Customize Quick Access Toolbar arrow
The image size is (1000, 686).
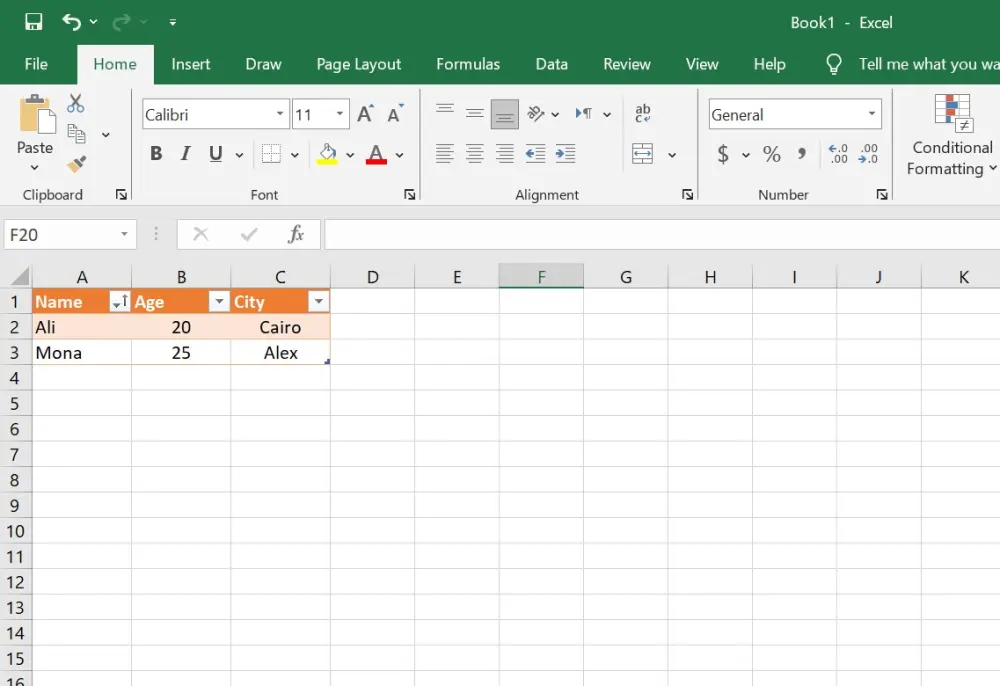(173, 22)
